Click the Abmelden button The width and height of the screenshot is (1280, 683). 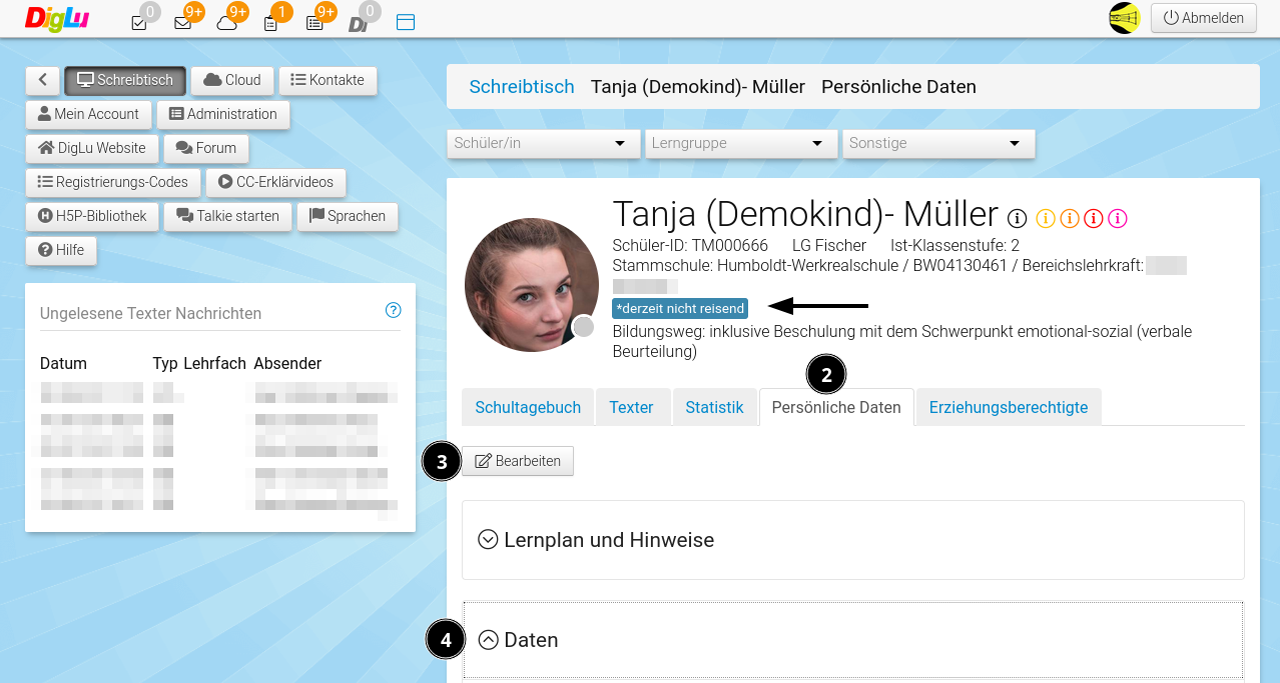pos(1203,17)
